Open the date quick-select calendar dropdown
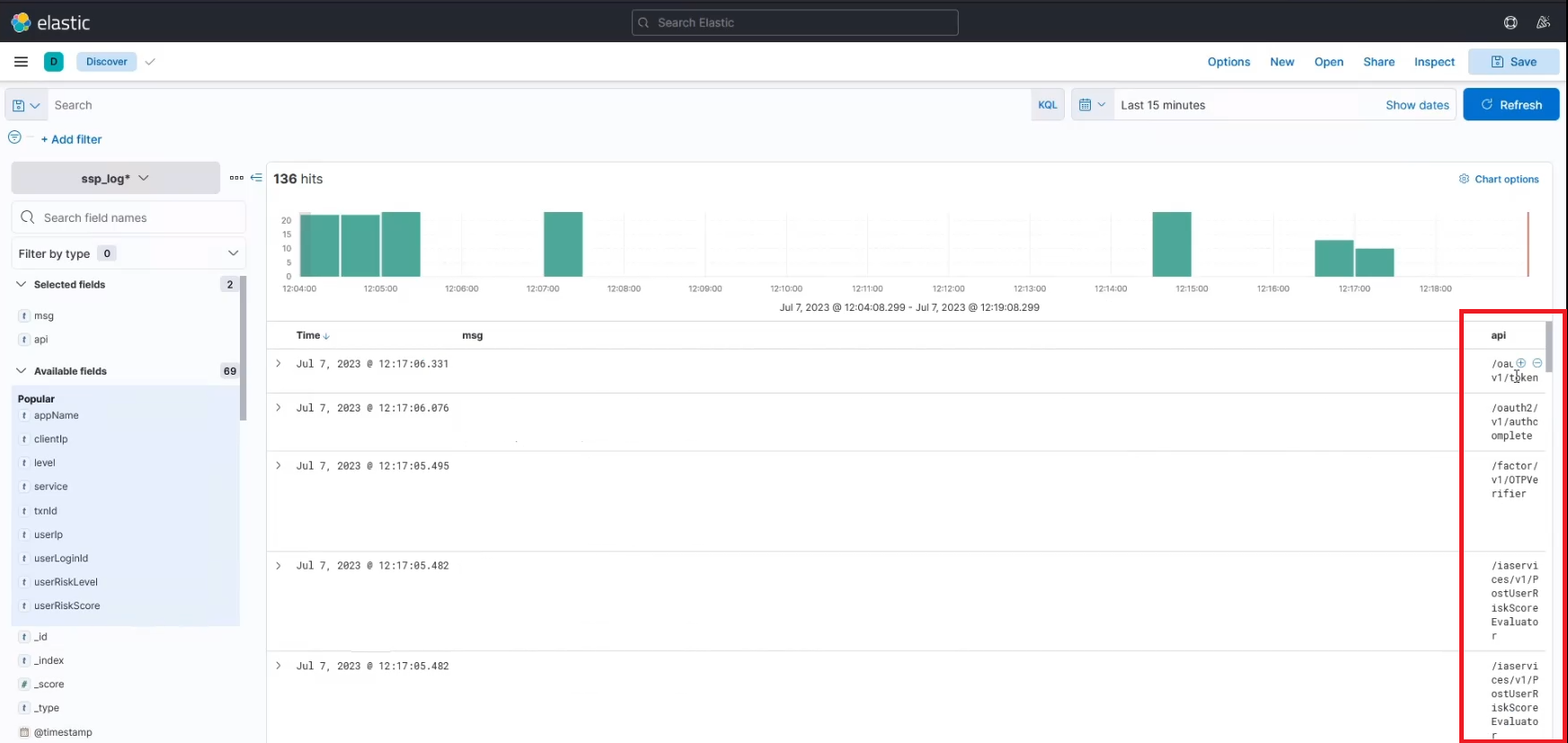 coord(1092,105)
